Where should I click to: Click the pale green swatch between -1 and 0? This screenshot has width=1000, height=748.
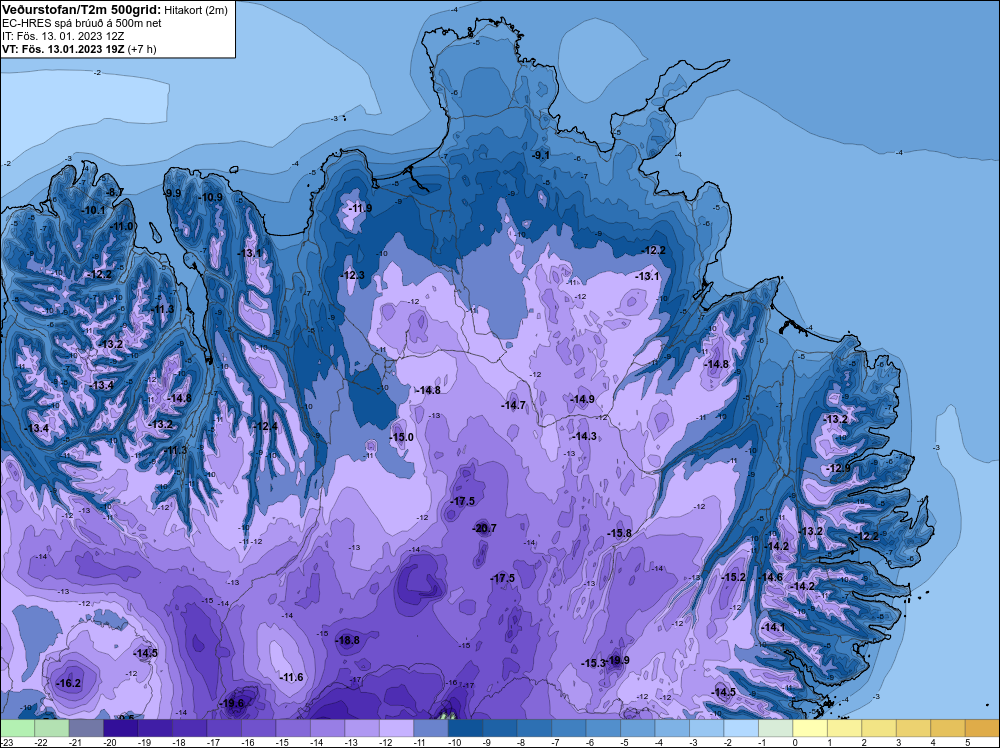pyautogui.click(x=775, y=728)
